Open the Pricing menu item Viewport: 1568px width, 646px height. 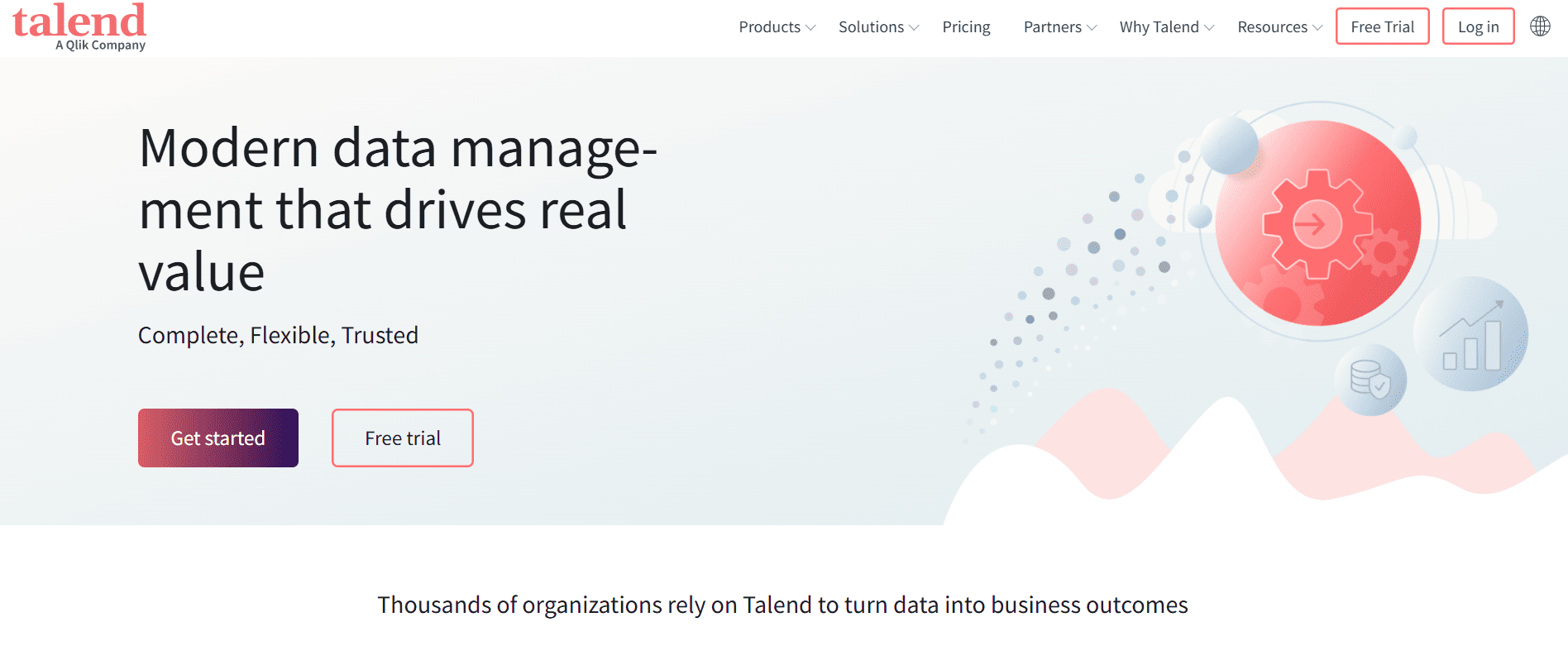966,26
